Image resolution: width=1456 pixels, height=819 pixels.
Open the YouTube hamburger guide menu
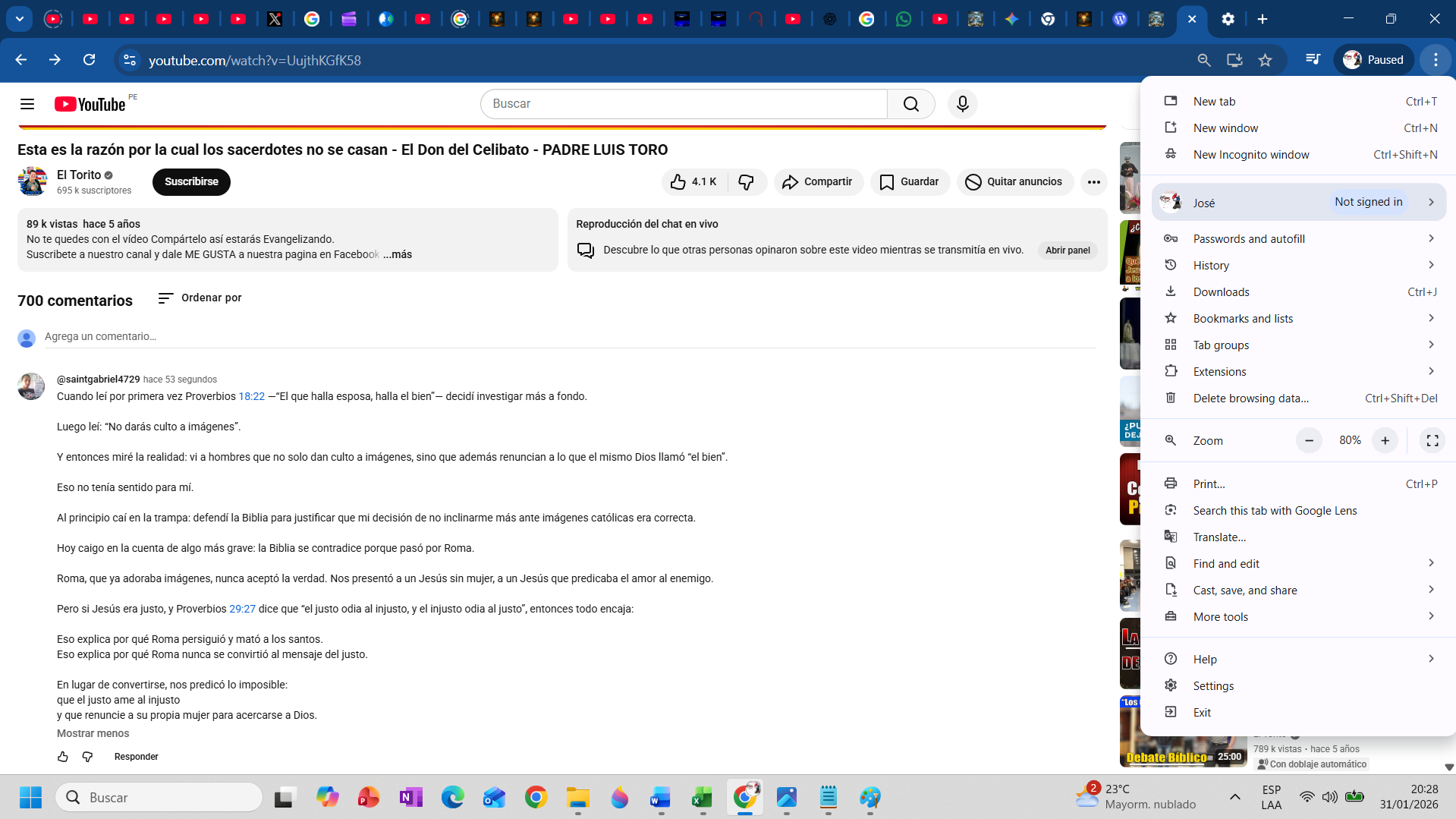click(x=27, y=104)
